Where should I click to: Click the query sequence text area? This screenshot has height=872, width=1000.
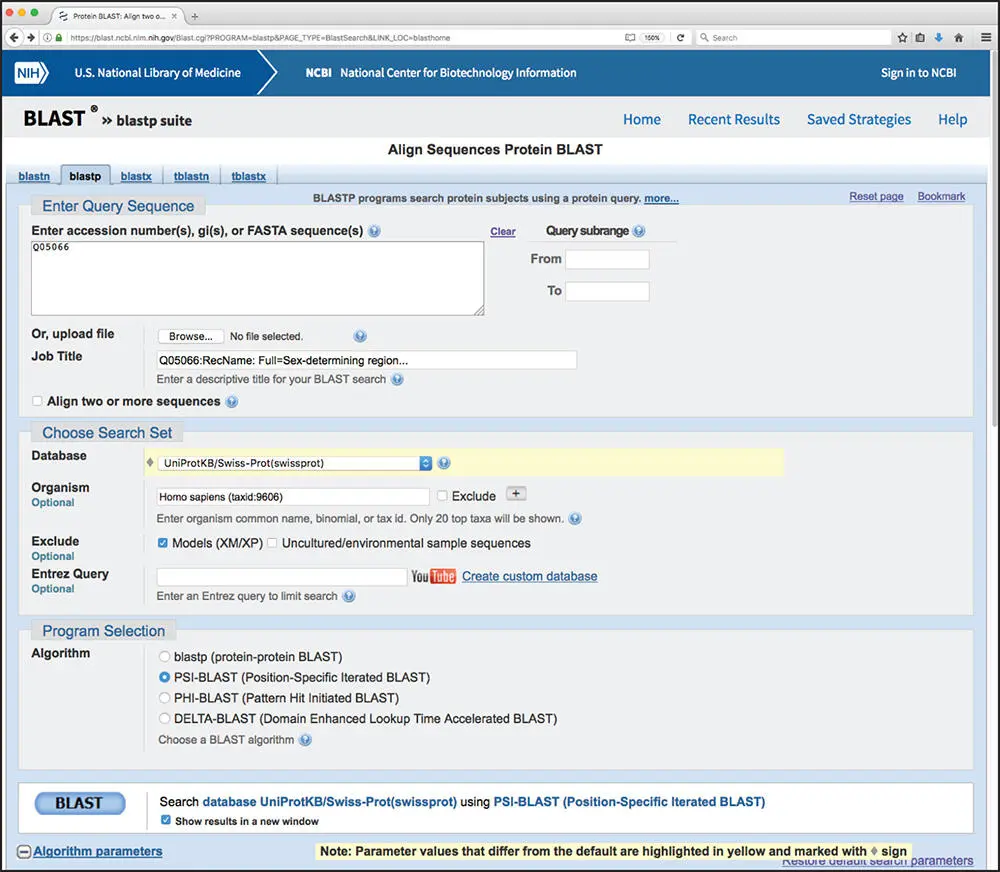(258, 278)
